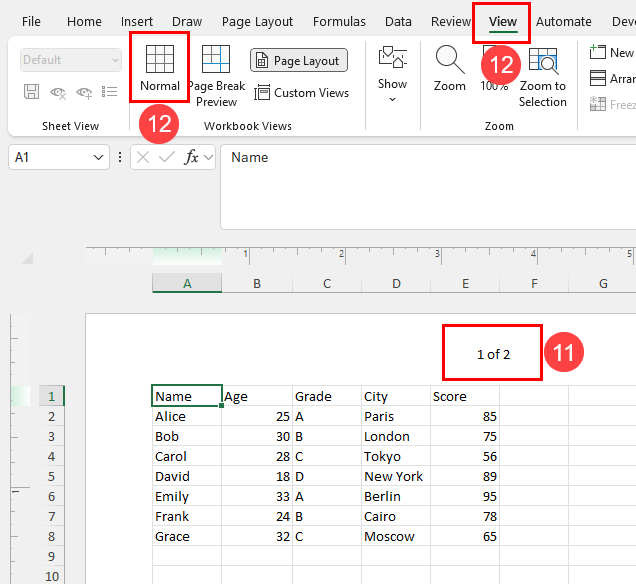
Task: Select the Score header cell
Action: pyautogui.click(x=465, y=396)
